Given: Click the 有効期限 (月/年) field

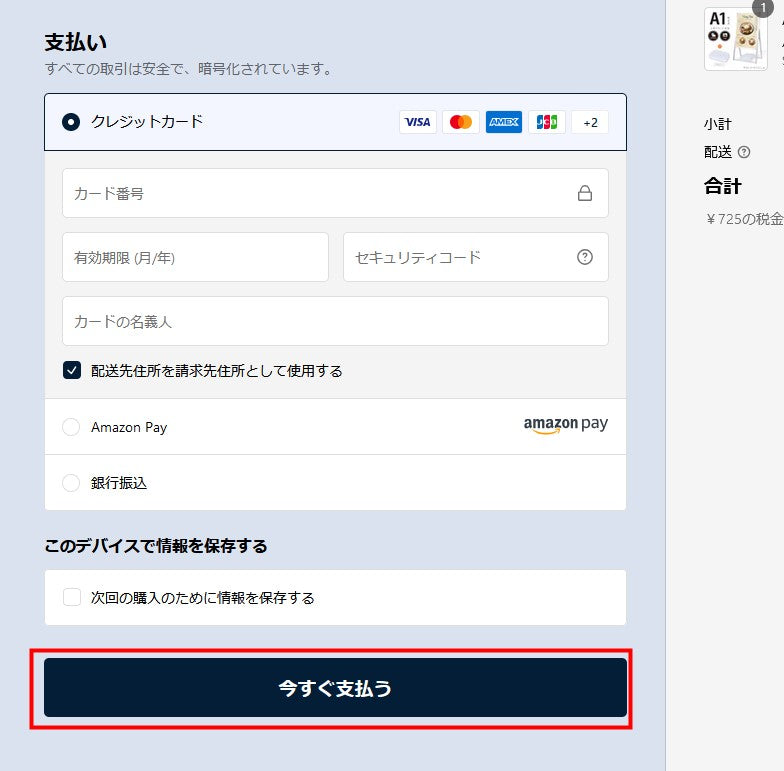Looking at the screenshot, I should [195, 257].
